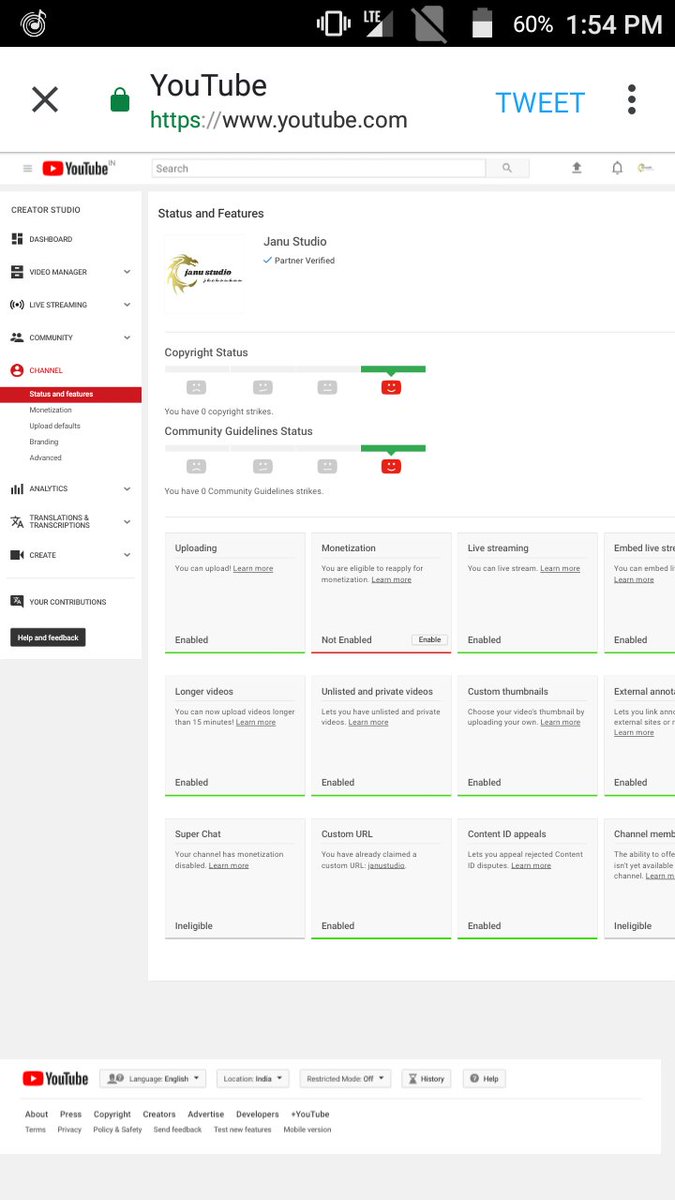Click Learn more in Custom thumbnails card
Image resolution: width=675 pixels, height=1200 pixels.
click(560, 723)
